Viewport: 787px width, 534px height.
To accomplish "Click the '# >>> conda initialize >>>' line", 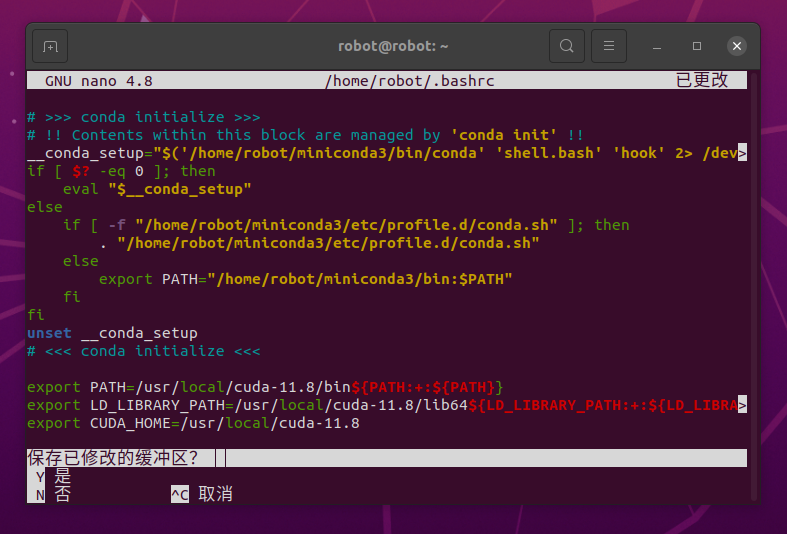I will (x=144, y=117).
